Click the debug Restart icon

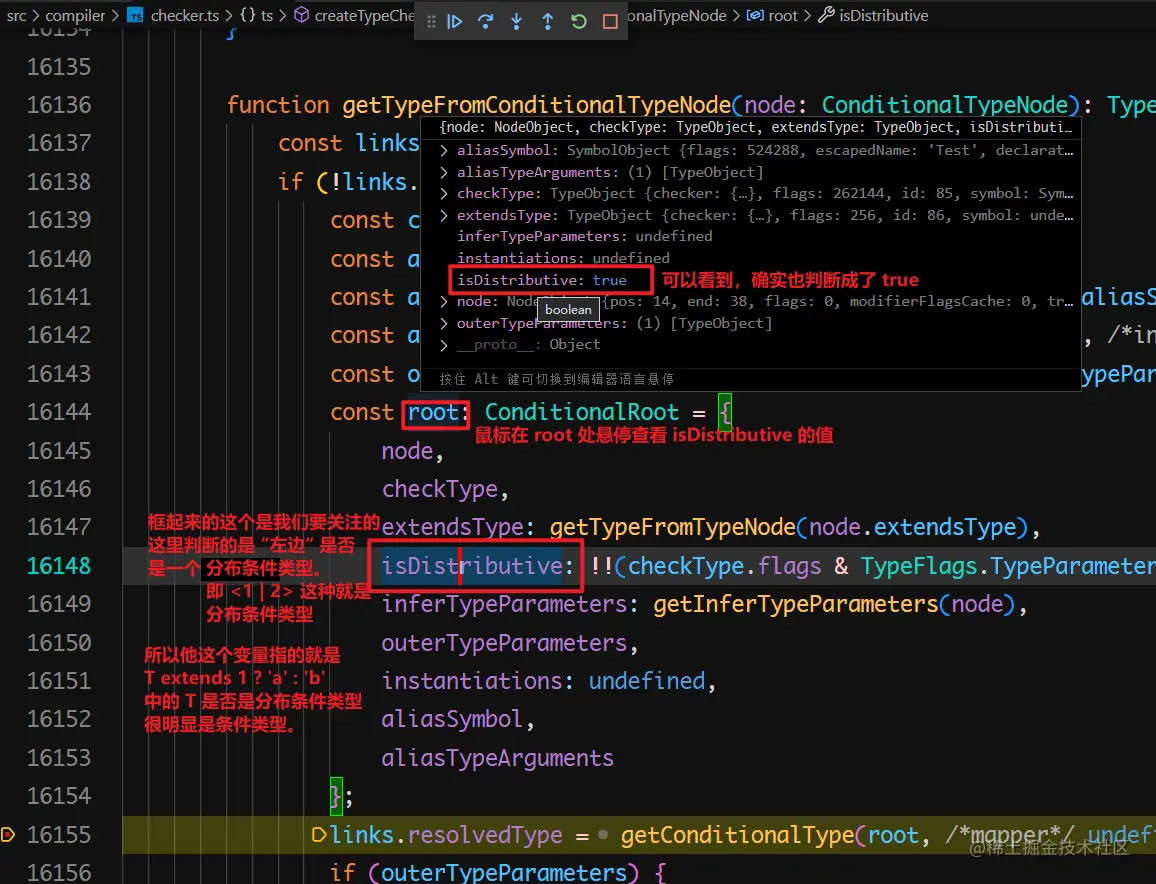(x=579, y=21)
